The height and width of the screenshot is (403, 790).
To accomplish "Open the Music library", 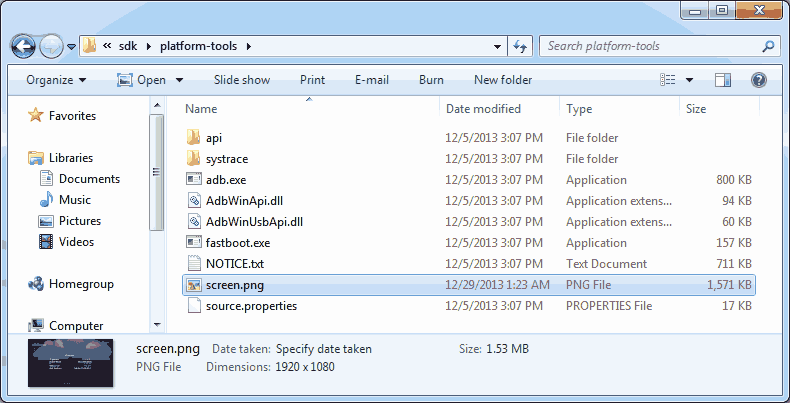I will (75, 200).
